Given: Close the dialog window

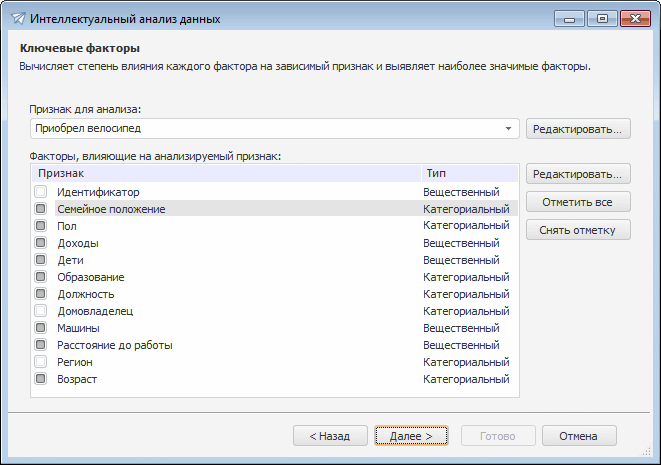Looking at the screenshot, I should click(x=632, y=18).
